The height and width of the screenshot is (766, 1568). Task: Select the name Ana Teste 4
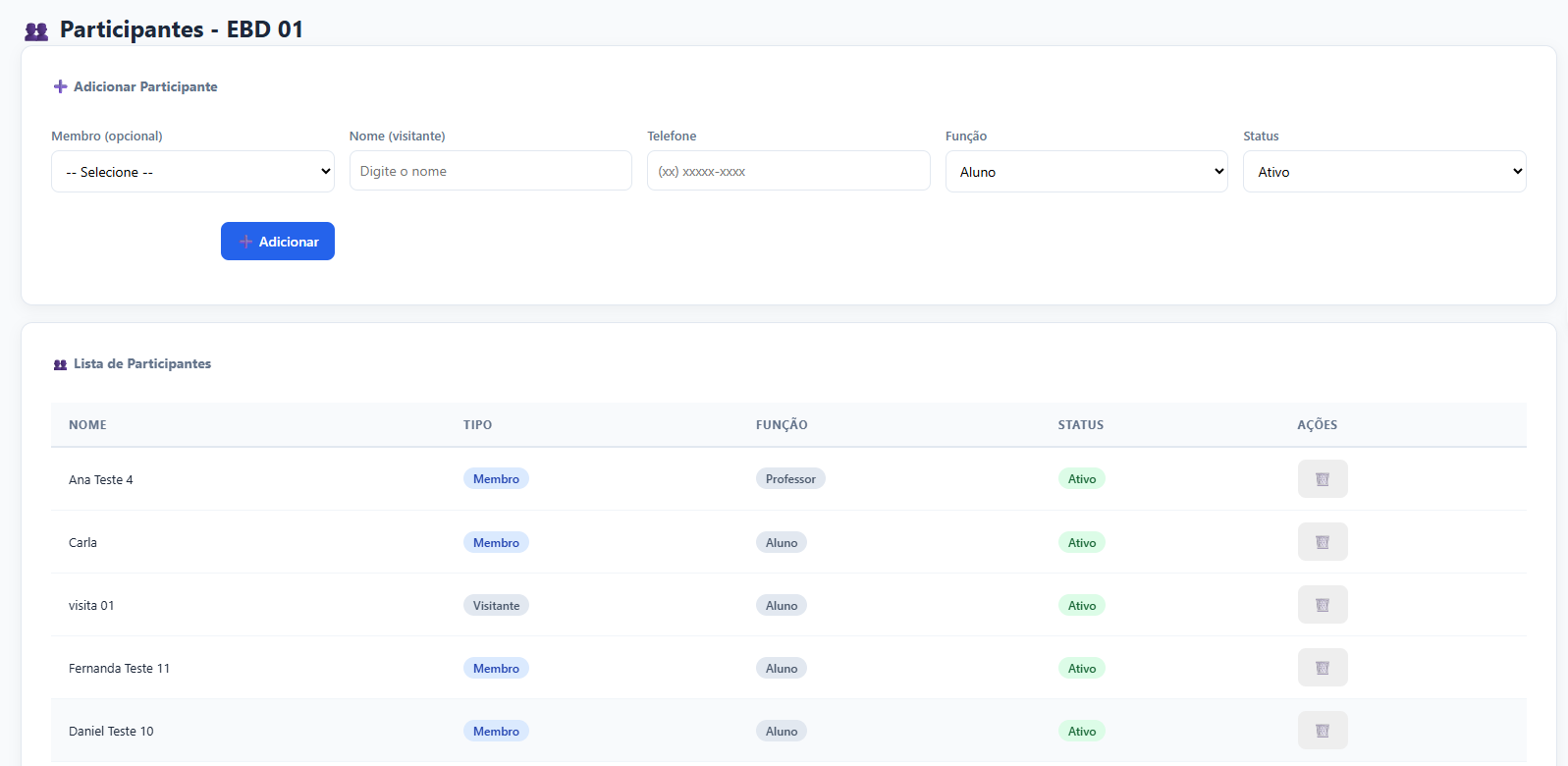101,480
